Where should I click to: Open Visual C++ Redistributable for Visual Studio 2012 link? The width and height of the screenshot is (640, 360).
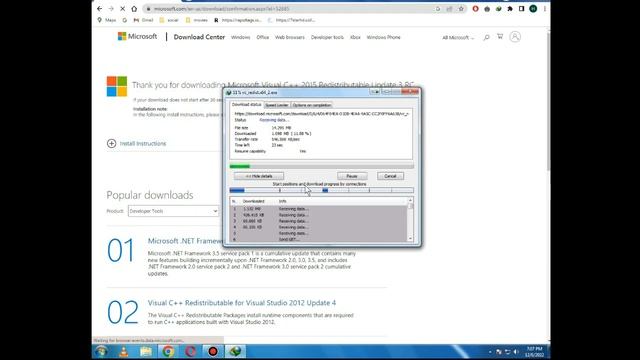[242, 303]
